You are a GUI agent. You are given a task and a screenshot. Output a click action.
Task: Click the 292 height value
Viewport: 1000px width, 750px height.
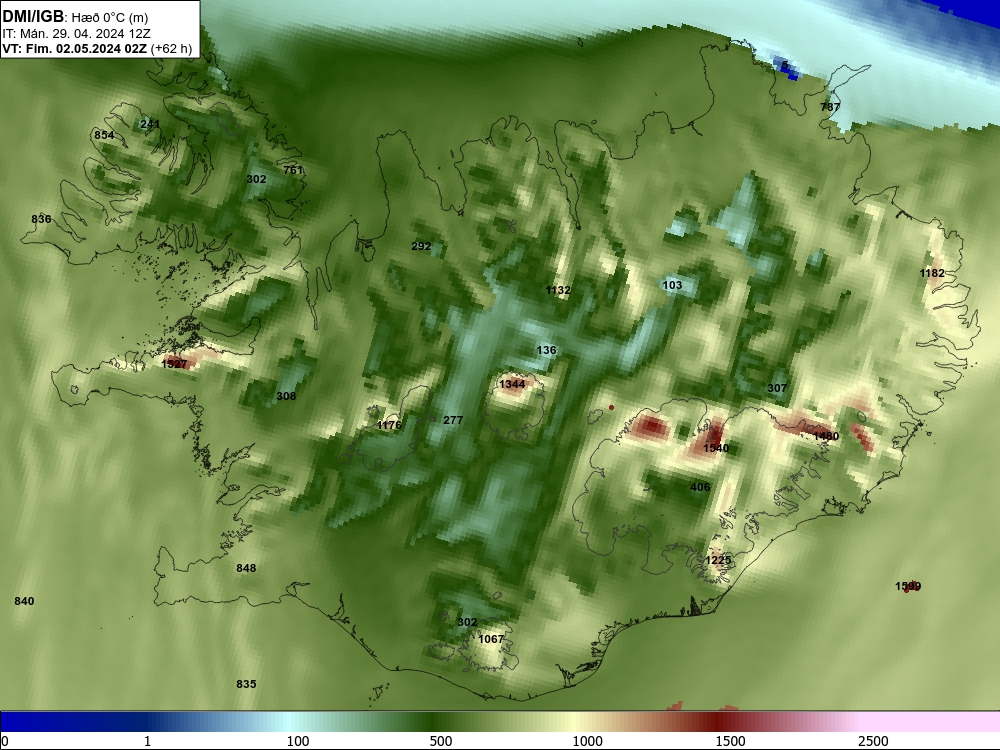421,246
